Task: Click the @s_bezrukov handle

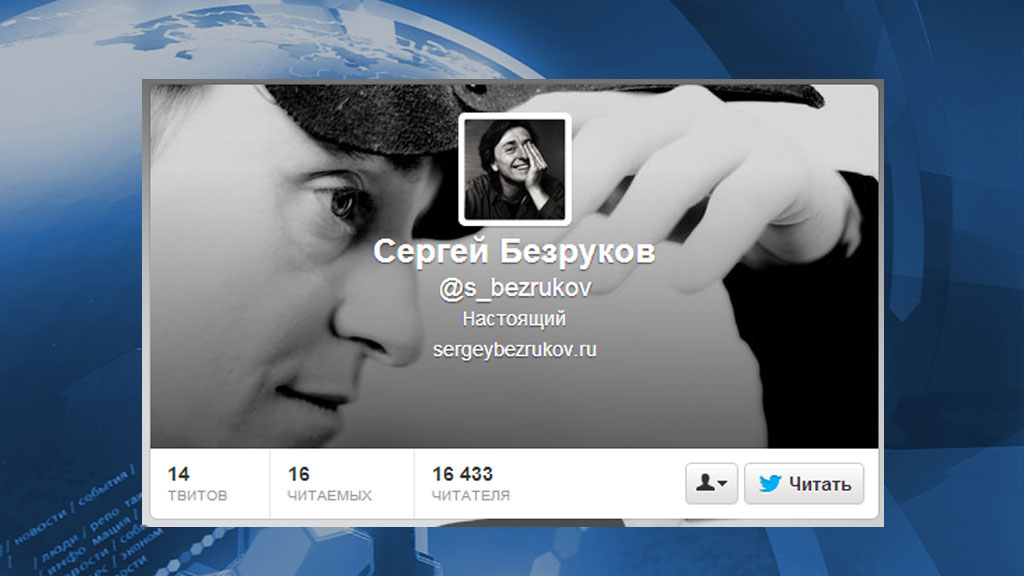Action: (515, 288)
